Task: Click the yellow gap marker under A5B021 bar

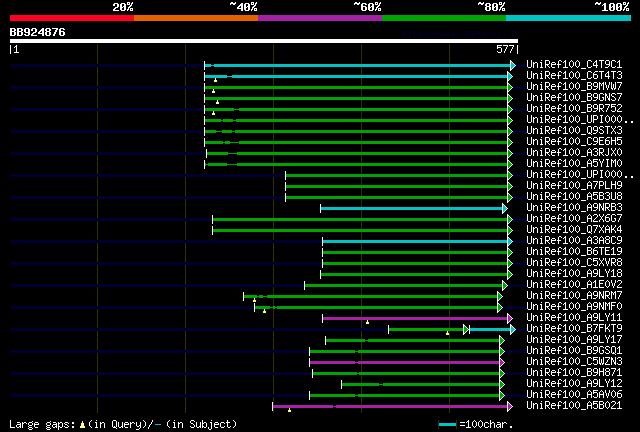Action: coord(289,410)
